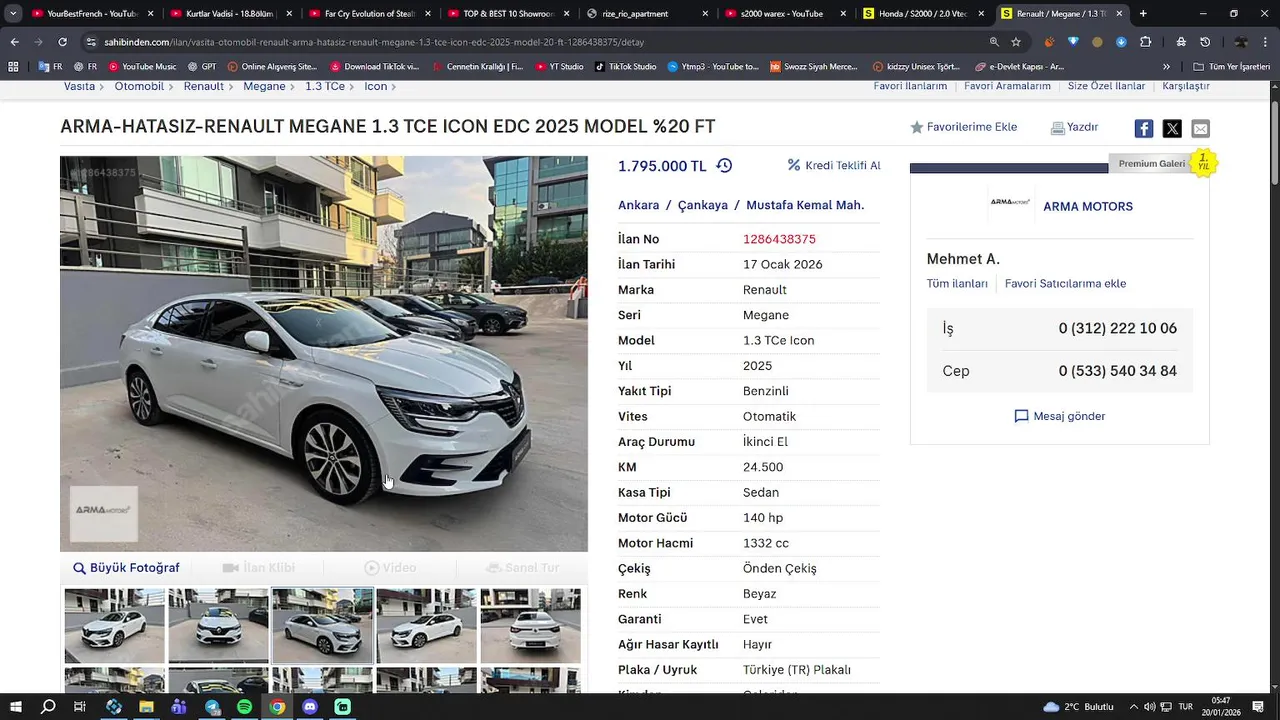Open Büyük Fotoğraf view
The image size is (1280, 720).
pyautogui.click(x=126, y=568)
